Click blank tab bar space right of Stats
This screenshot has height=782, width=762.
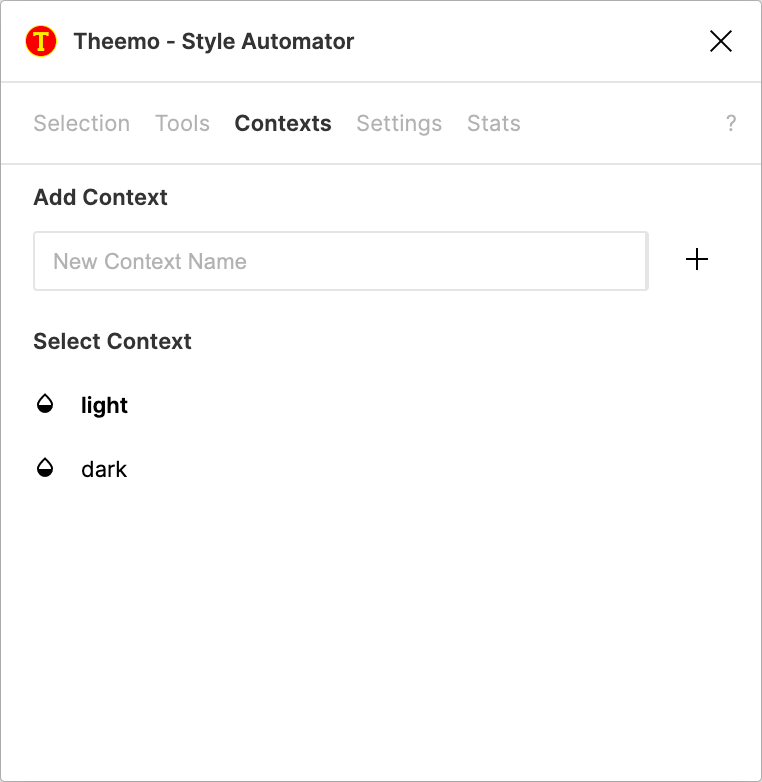[x=620, y=123]
